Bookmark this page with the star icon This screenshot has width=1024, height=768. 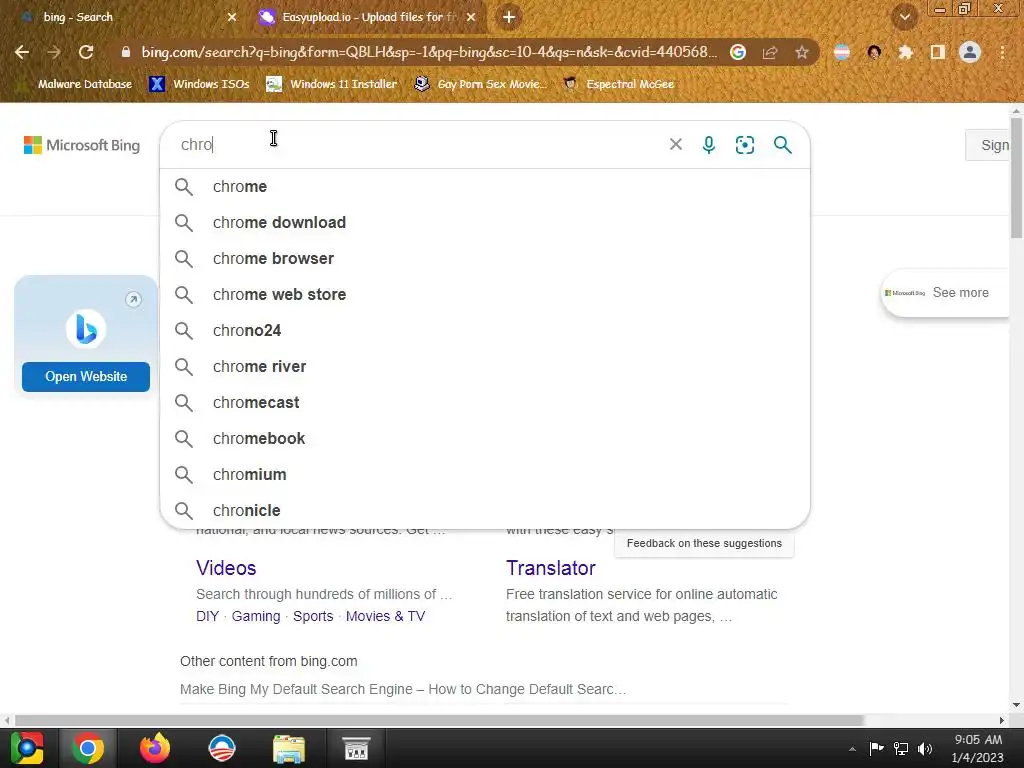pyautogui.click(x=802, y=52)
